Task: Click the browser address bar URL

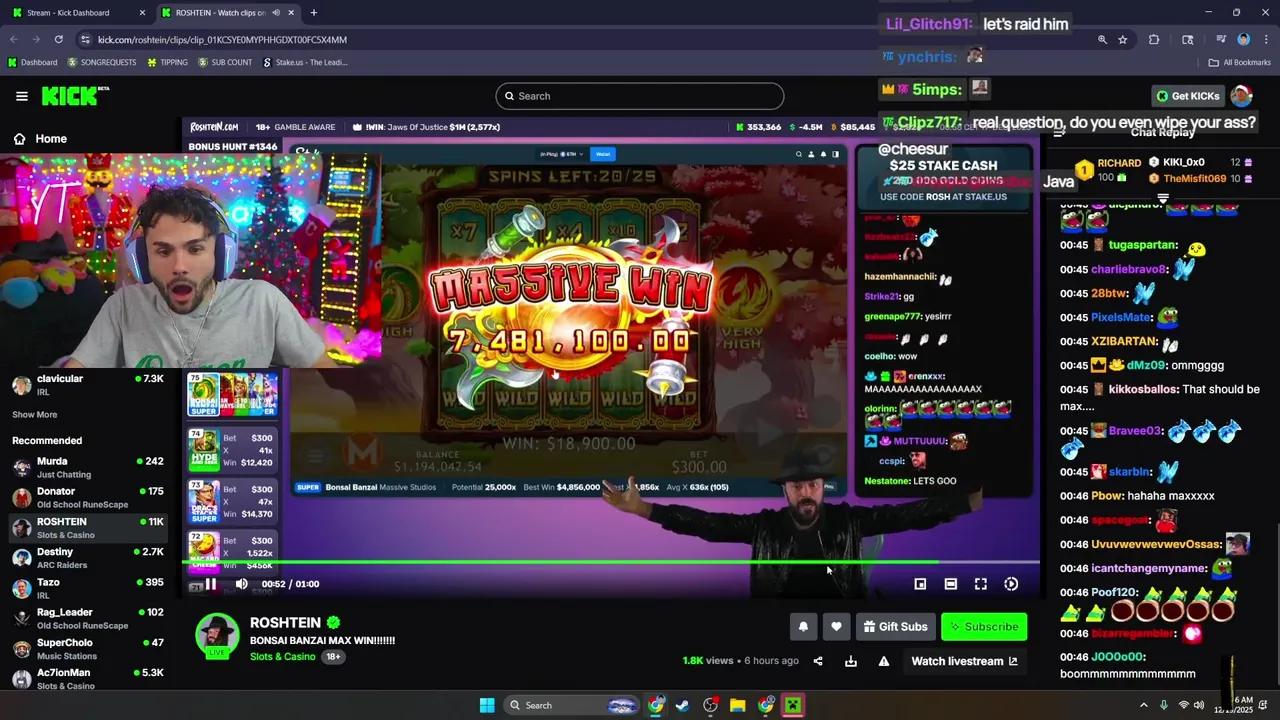Action: 222,39
